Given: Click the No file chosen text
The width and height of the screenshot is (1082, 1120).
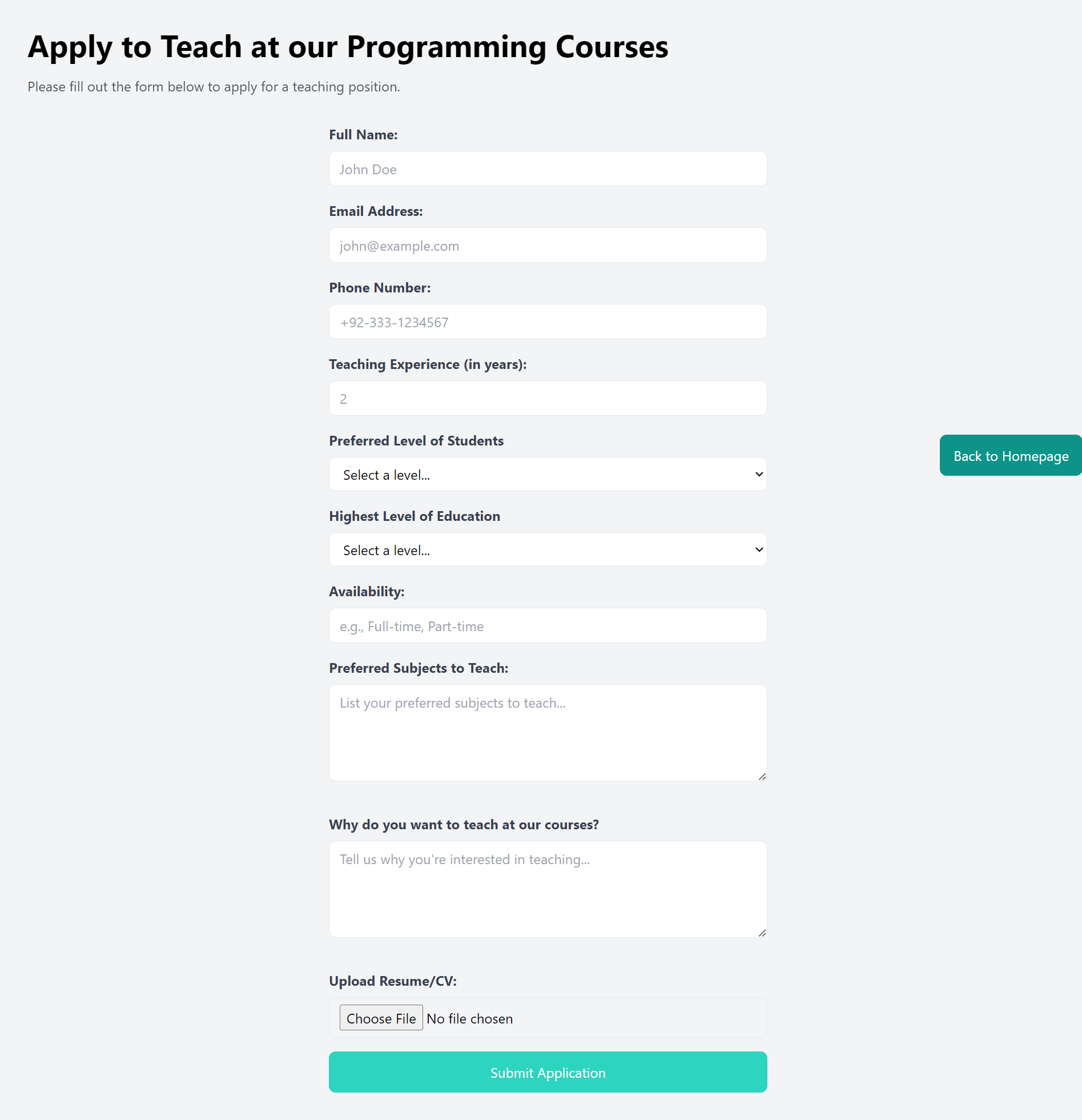Looking at the screenshot, I should pyautogui.click(x=469, y=1019).
